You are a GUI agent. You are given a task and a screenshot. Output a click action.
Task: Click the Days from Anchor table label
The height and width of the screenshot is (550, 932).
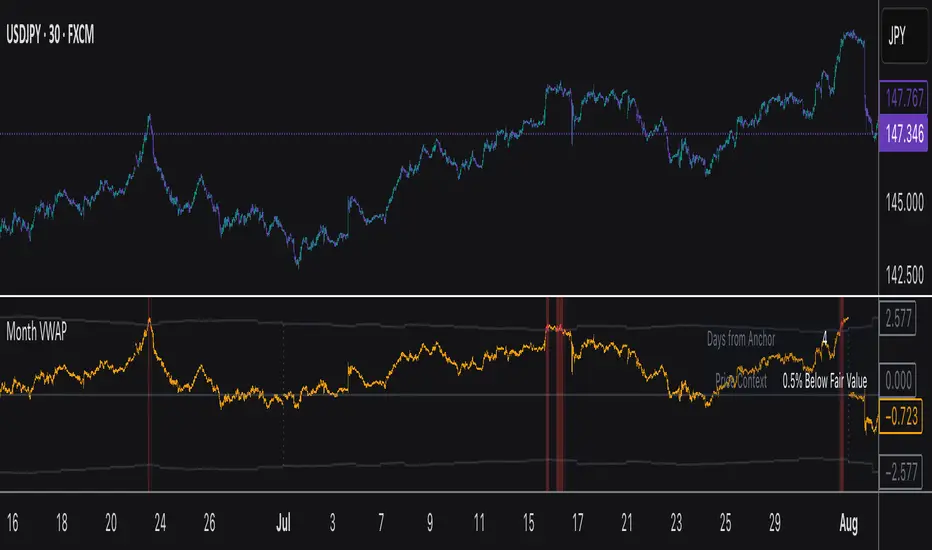point(741,339)
